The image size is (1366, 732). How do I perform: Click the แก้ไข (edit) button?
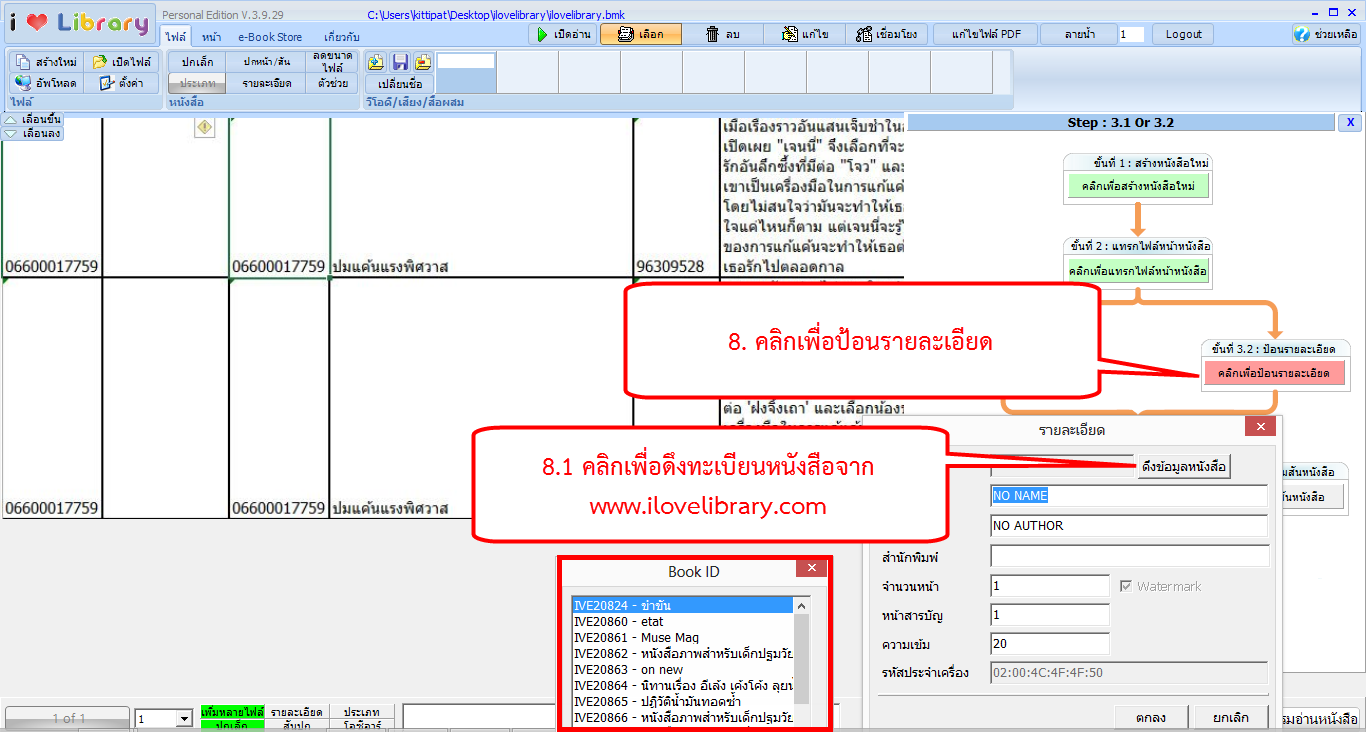[805, 34]
